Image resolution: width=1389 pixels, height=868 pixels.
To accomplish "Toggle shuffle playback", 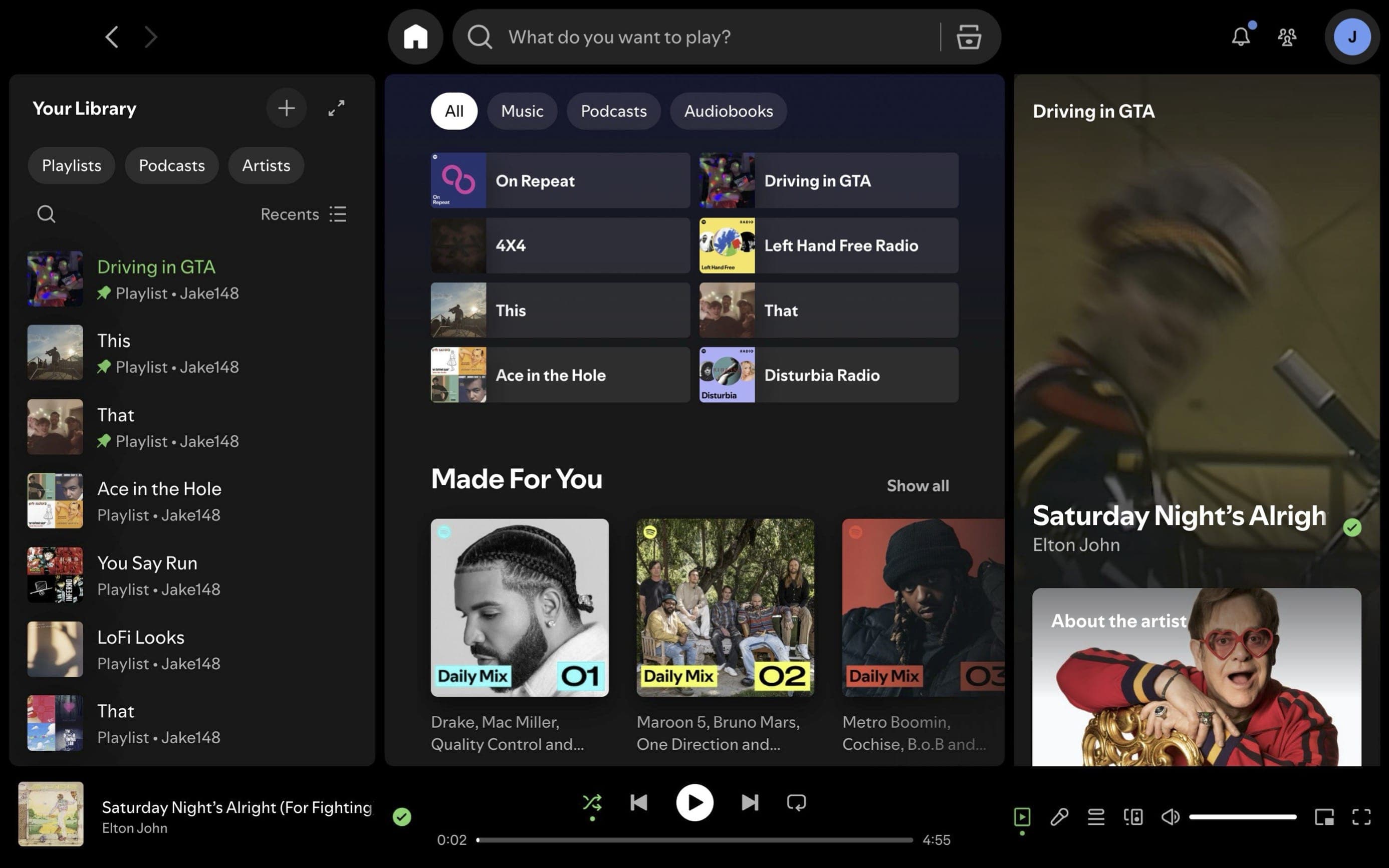I will tap(592, 802).
